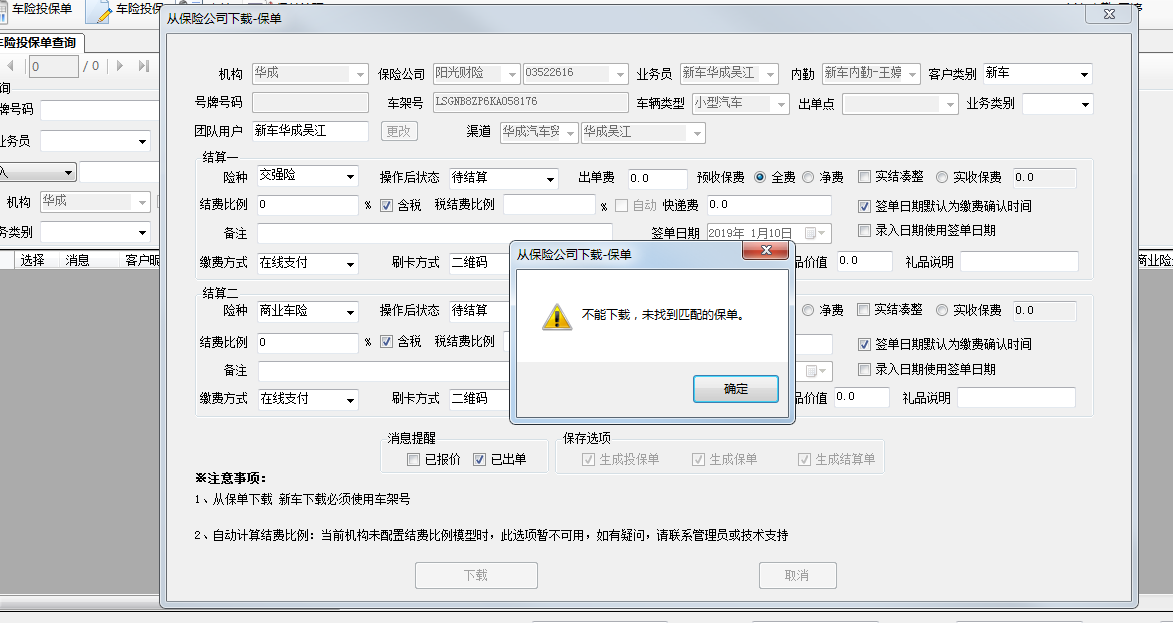The width and height of the screenshot is (1173, 623).
Task: Click the 取消 button at the bottom
Action: [797, 575]
